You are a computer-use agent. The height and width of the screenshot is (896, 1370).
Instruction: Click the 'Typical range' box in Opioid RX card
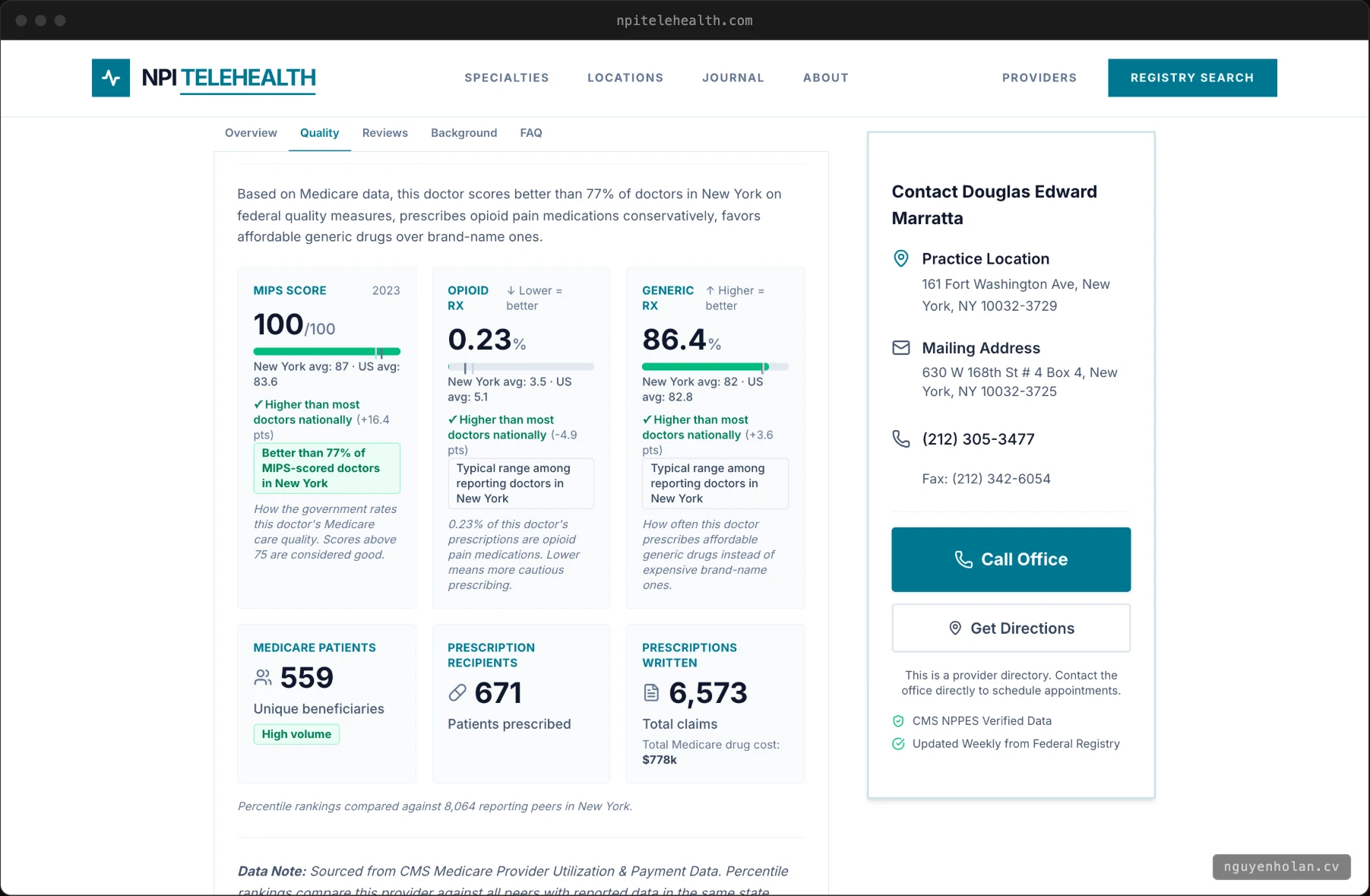click(520, 483)
